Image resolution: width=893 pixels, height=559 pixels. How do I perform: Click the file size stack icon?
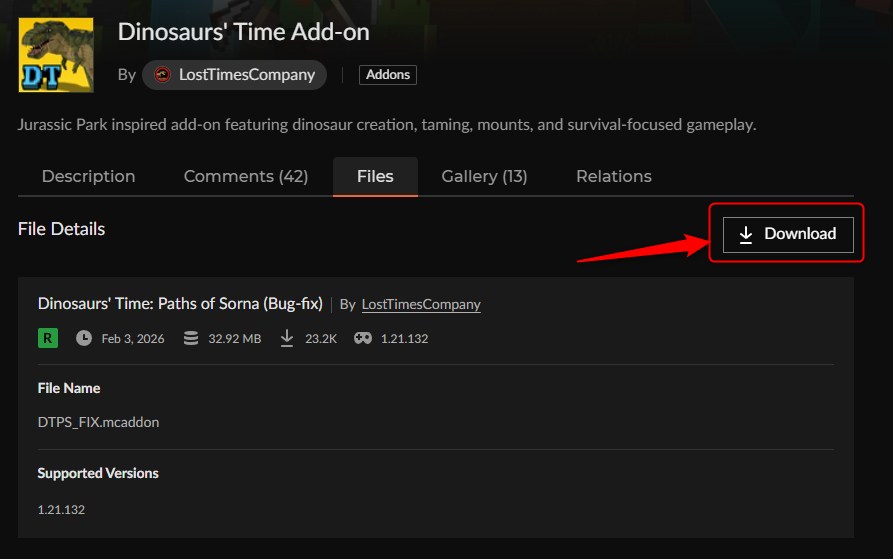pos(191,338)
